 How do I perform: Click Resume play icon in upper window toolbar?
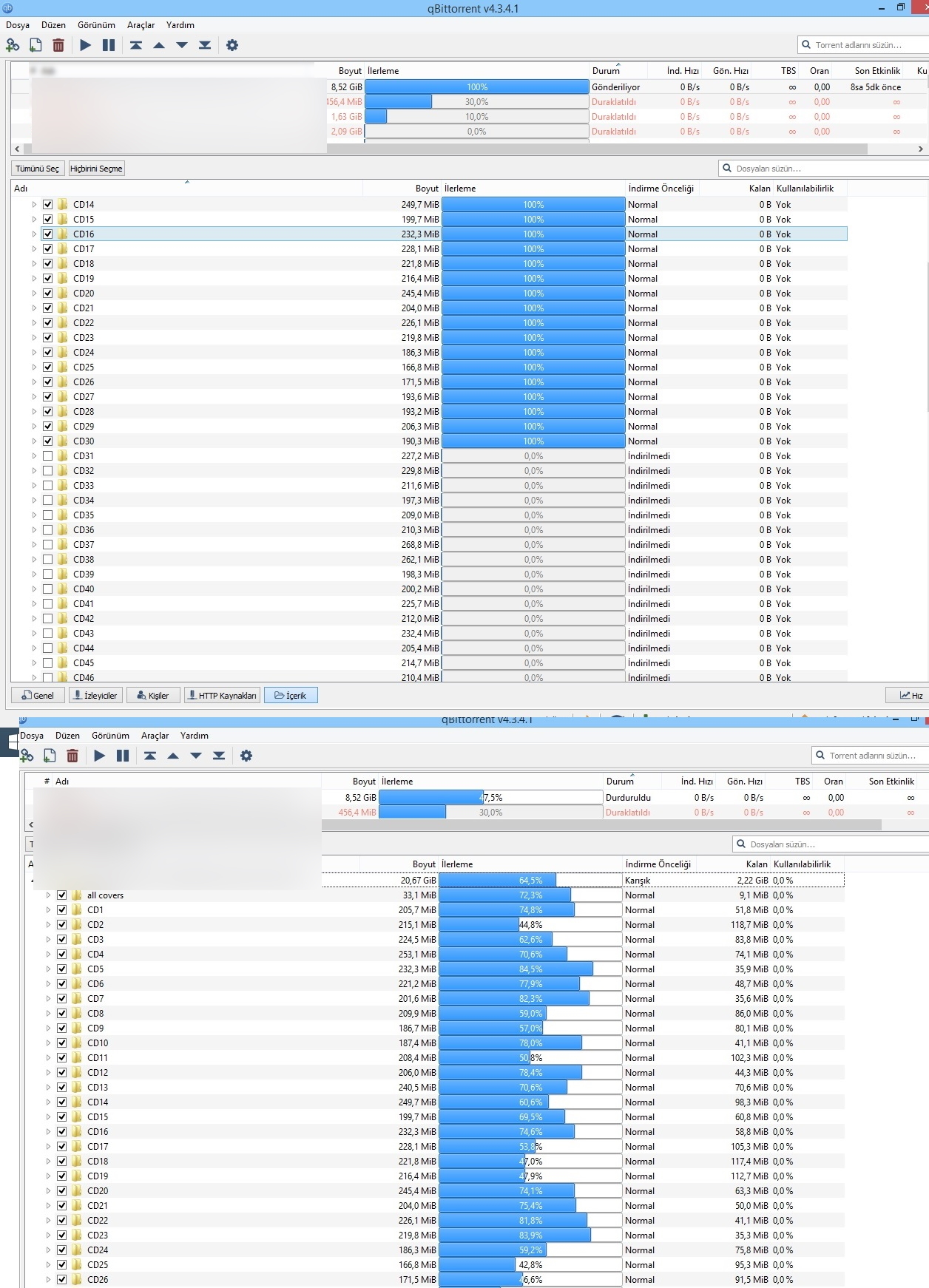86,45
